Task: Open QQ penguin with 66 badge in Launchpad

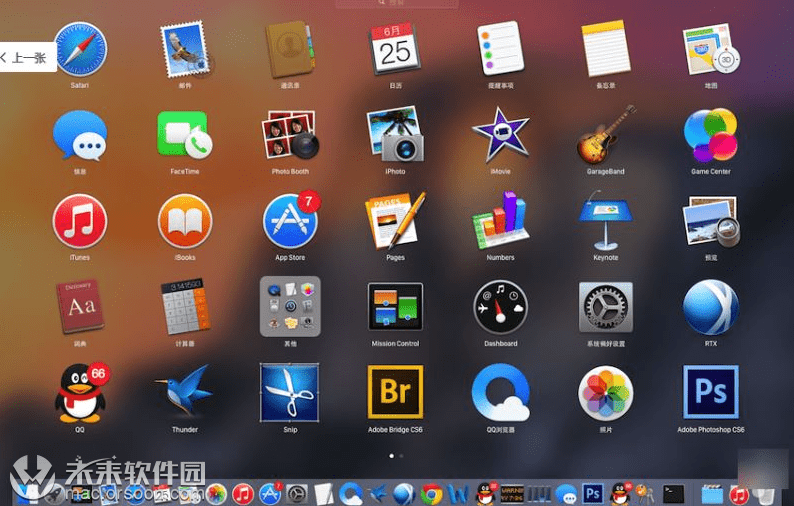Action: pos(81,393)
